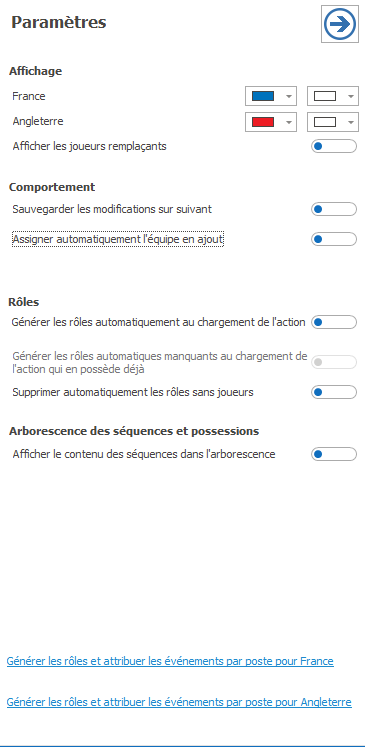Image resolution: width=365 pixels, height=747 pixels.
Task: Click the disabled missing-roles generation toggle
Action: 334,362
